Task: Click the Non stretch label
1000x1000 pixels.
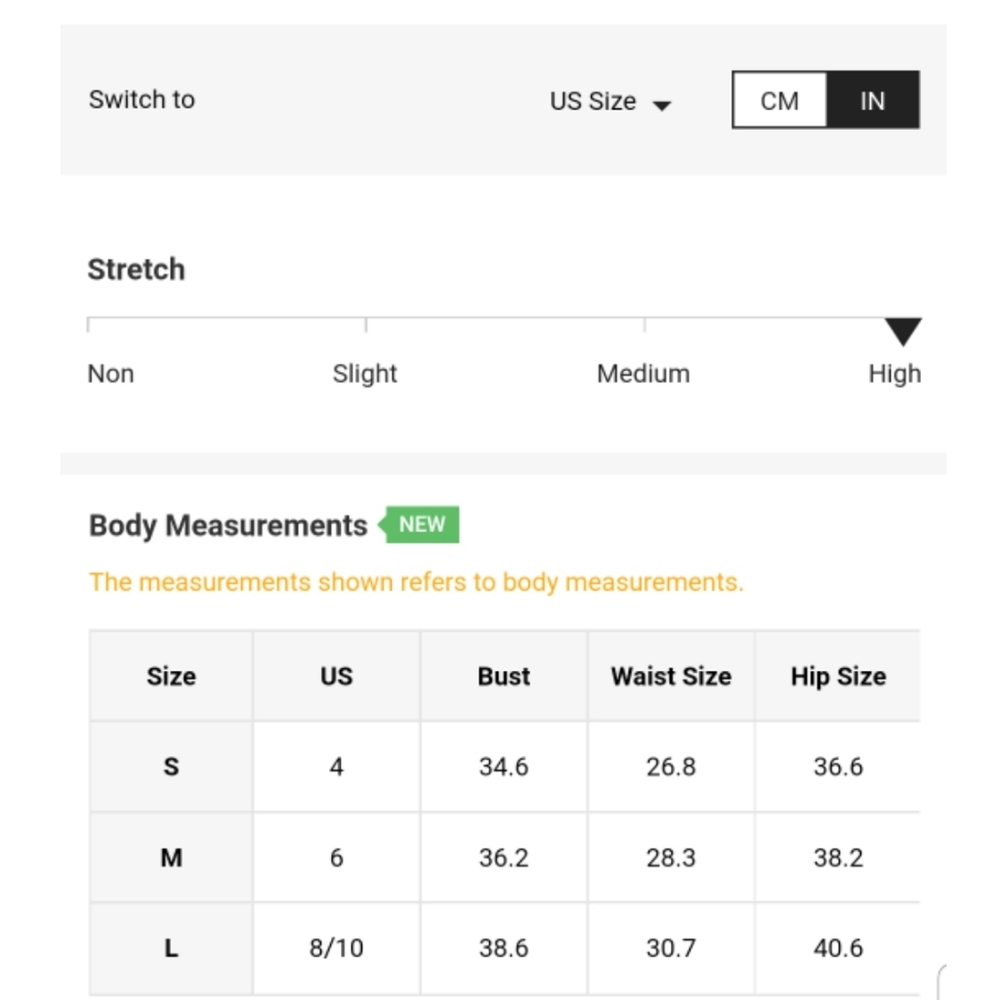Action: pyautogui.click(x=111, y=374)
